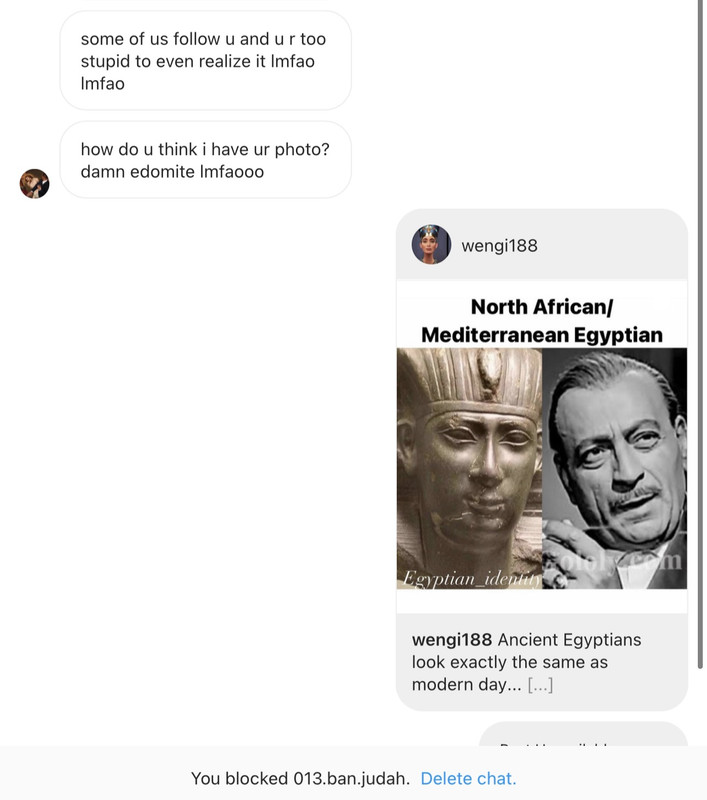Expand the truncated caption with [...]
Viewport: 707px width, 800px height.
pyautogui.click(x=540, y=685)
